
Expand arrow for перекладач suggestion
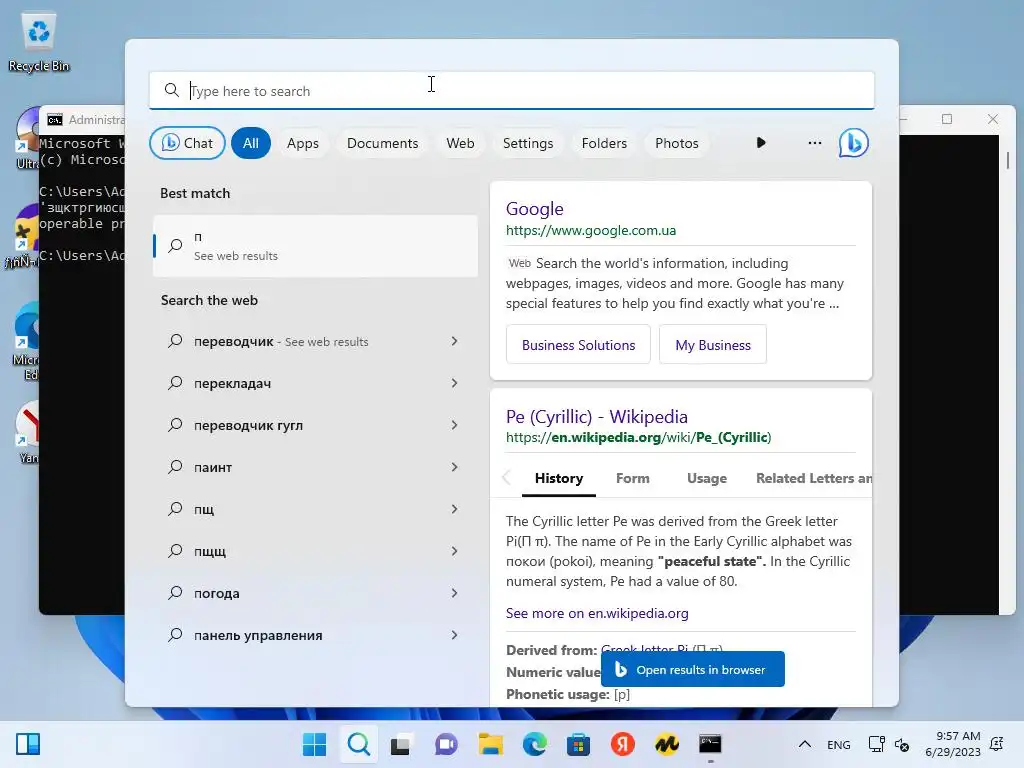[455, 383]
